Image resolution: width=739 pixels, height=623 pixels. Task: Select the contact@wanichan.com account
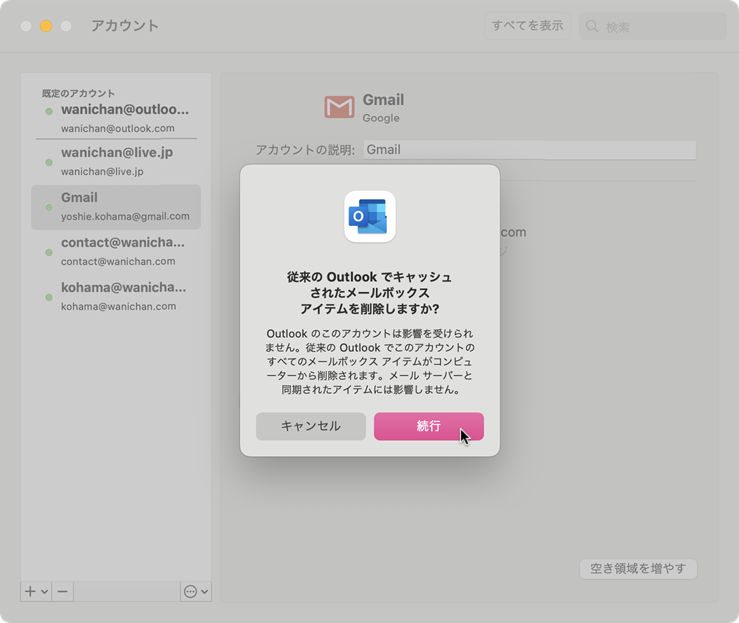coord(116,251)
